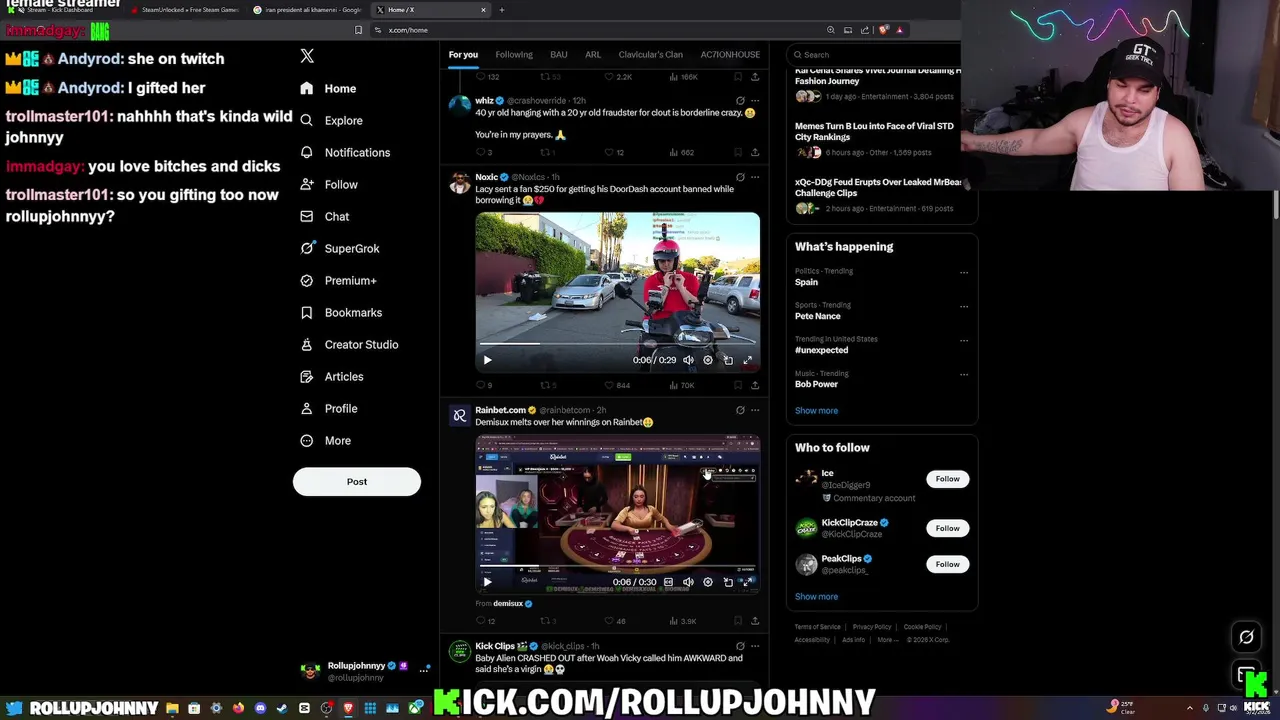Click the X search input field
This screenshot has height=720, width=1280.
pos(875,55)
